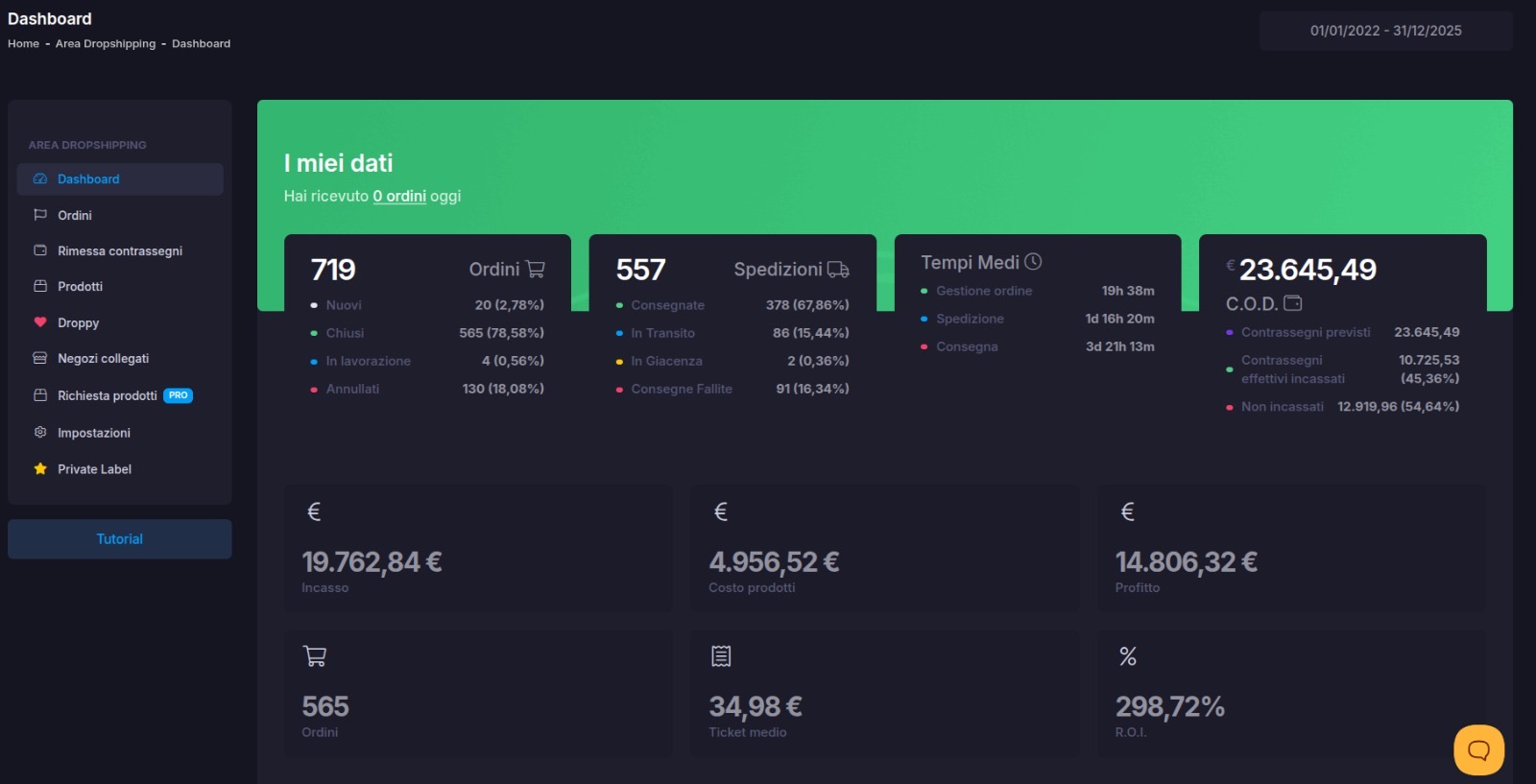This screenshot has height=784, width=1536.
Task: Open Ordini in the sidebar menu
Action: [120, 215]
